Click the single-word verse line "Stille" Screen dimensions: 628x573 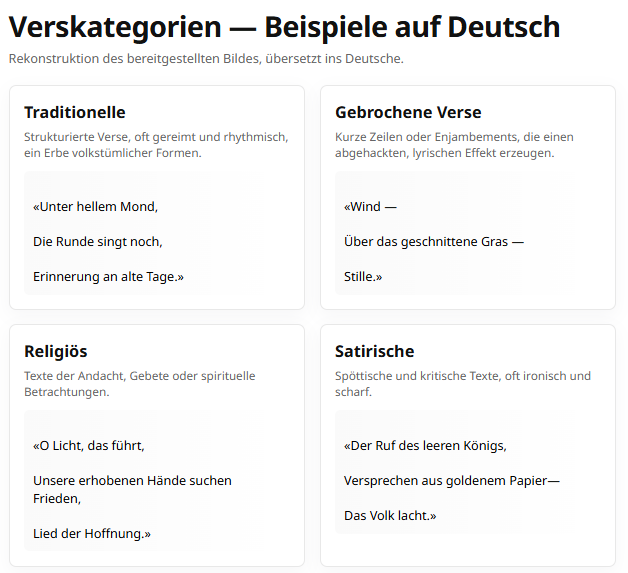point(363,276)
